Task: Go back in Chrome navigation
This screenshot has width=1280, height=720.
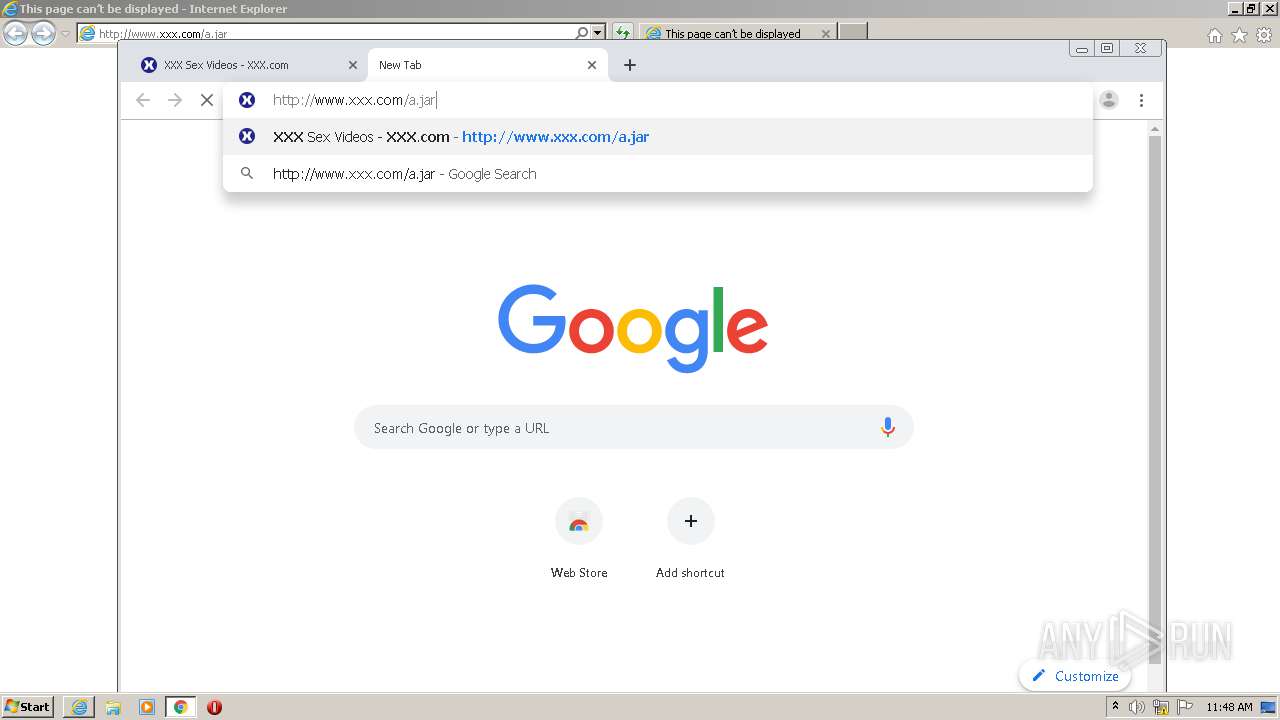Action: click(143, 100)
